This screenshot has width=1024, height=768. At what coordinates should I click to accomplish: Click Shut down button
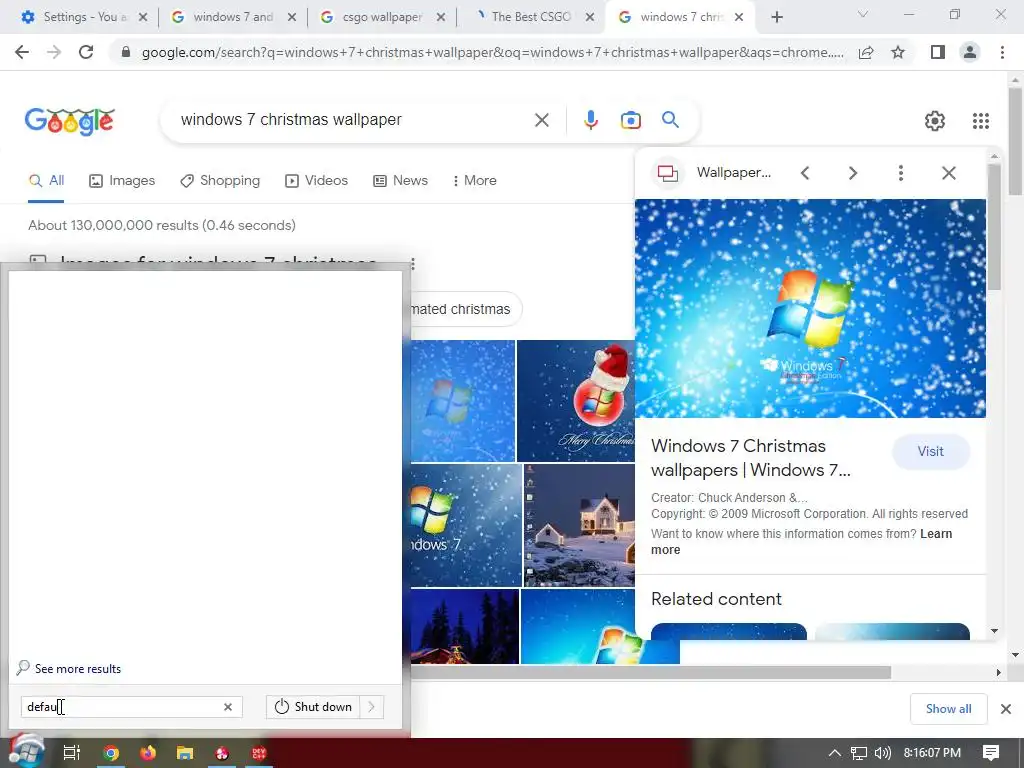pyautogui.click(x=313, y=707)
